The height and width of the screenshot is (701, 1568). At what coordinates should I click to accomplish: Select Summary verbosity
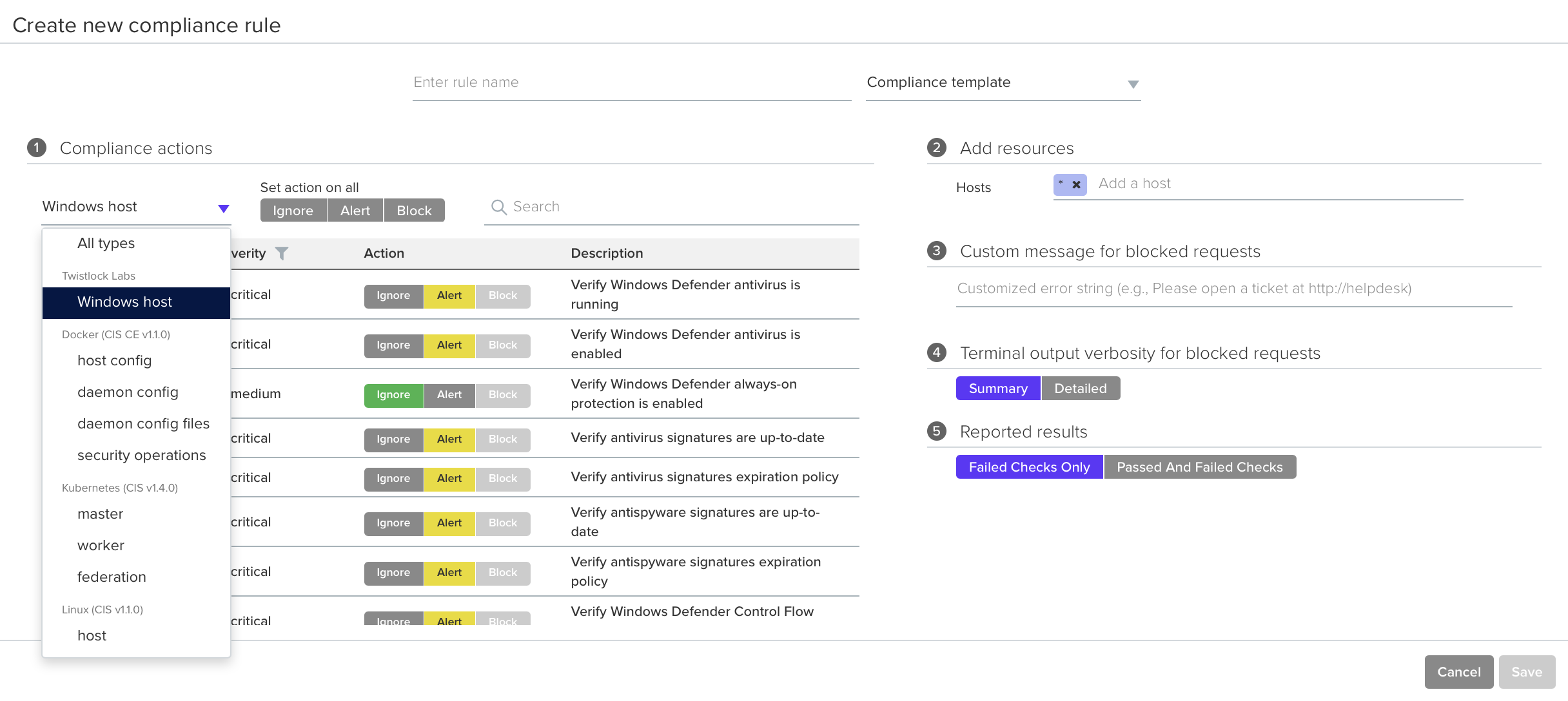(998, 389)
